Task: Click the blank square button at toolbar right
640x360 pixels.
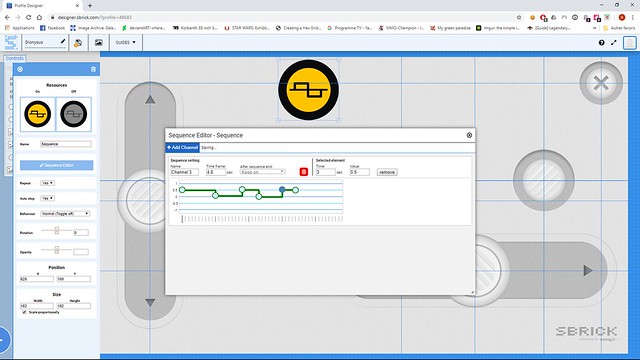Action: coord(630,42)
